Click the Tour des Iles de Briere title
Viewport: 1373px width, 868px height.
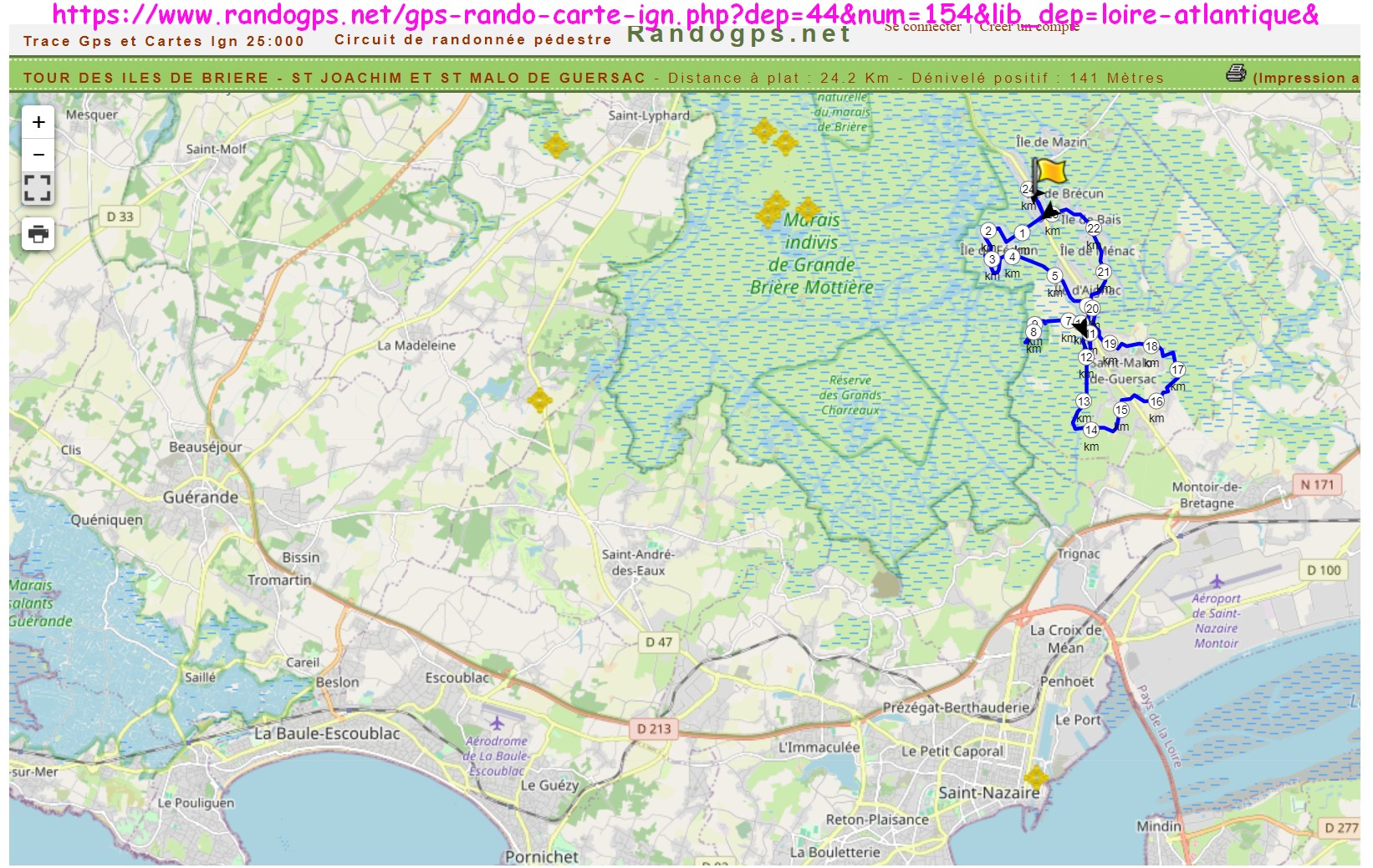(x=334, y=78)
